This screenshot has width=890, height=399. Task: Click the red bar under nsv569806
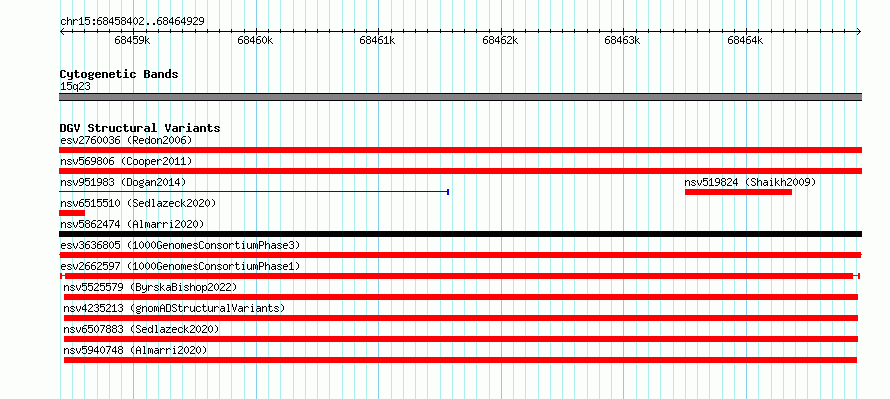460,171
